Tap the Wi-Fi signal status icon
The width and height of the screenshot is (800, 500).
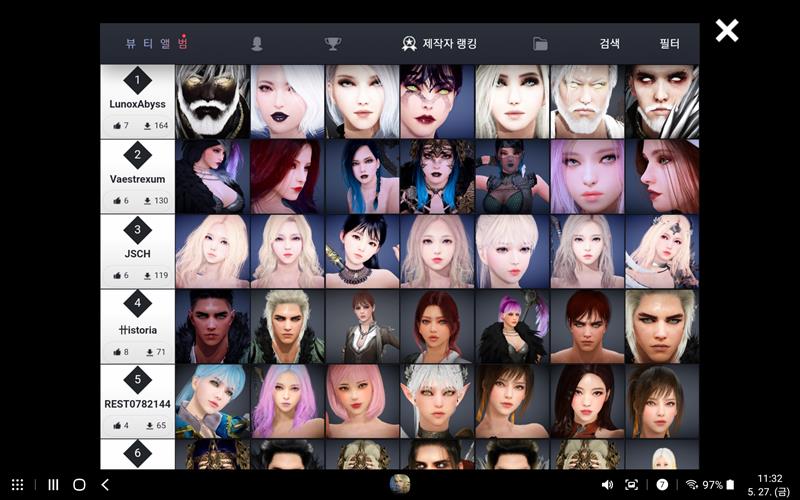(x=692, y=485)
